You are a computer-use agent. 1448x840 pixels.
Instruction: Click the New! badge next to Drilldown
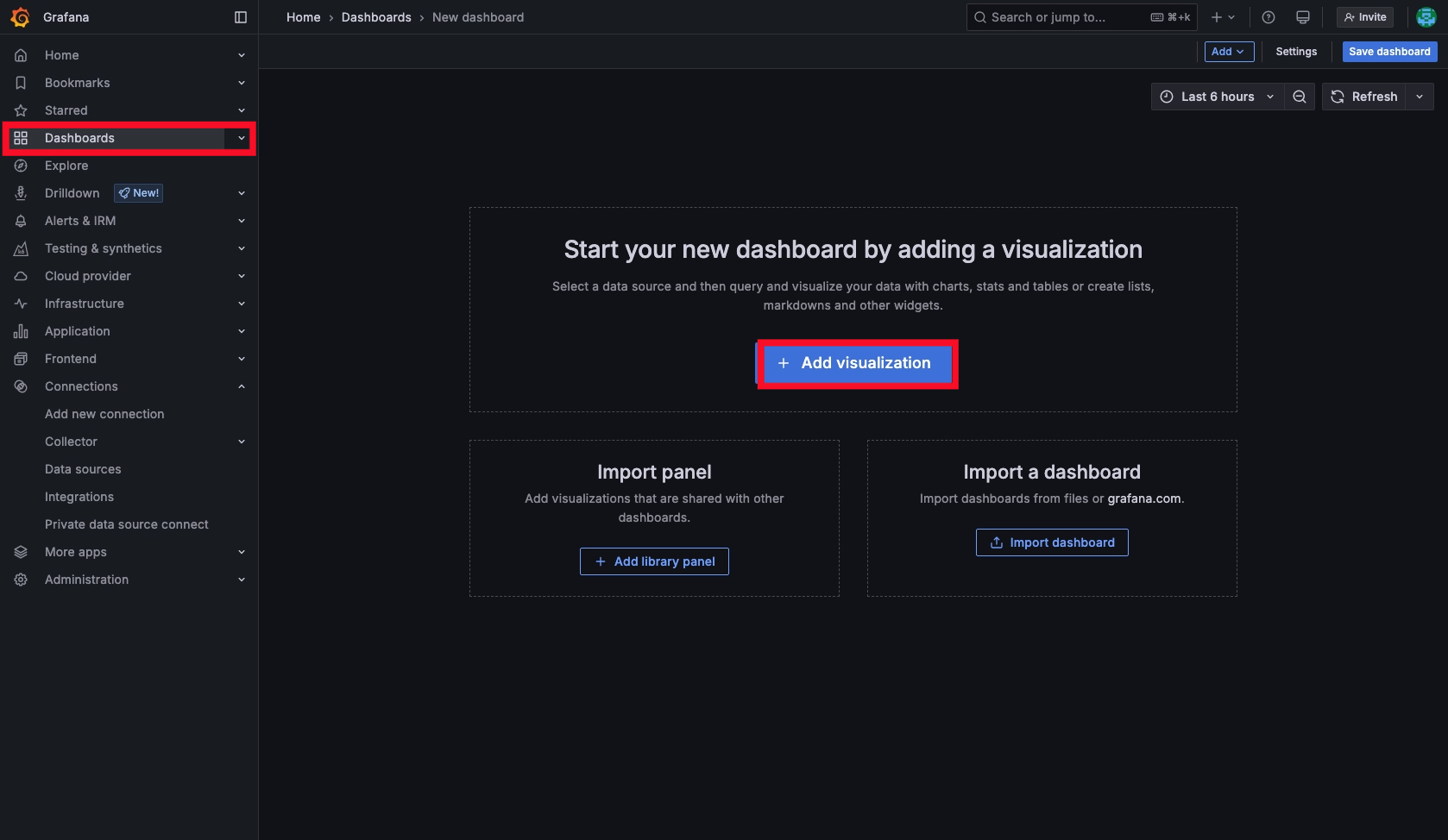pos(139,193)
